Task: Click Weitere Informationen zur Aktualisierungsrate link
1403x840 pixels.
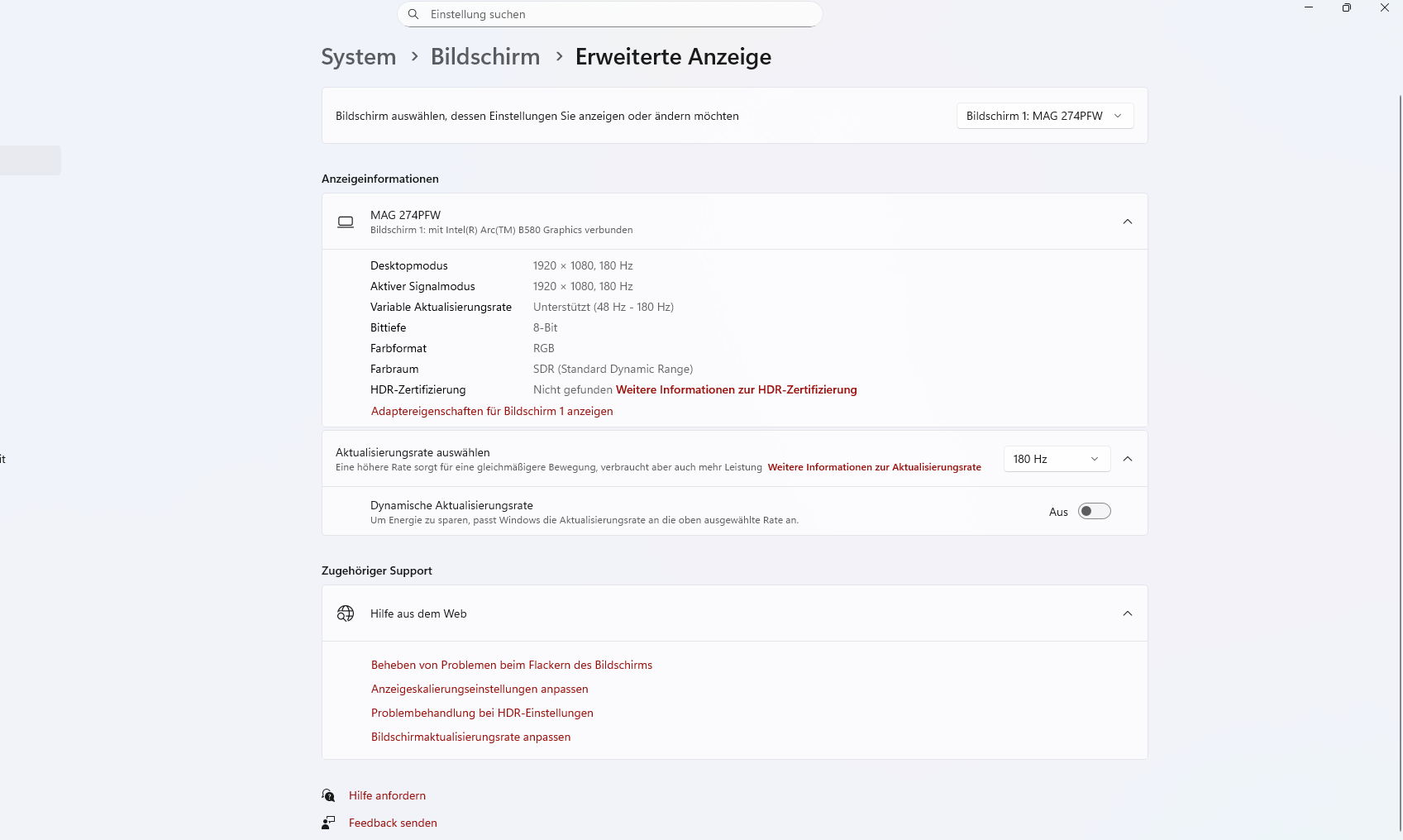Action: 874,467
